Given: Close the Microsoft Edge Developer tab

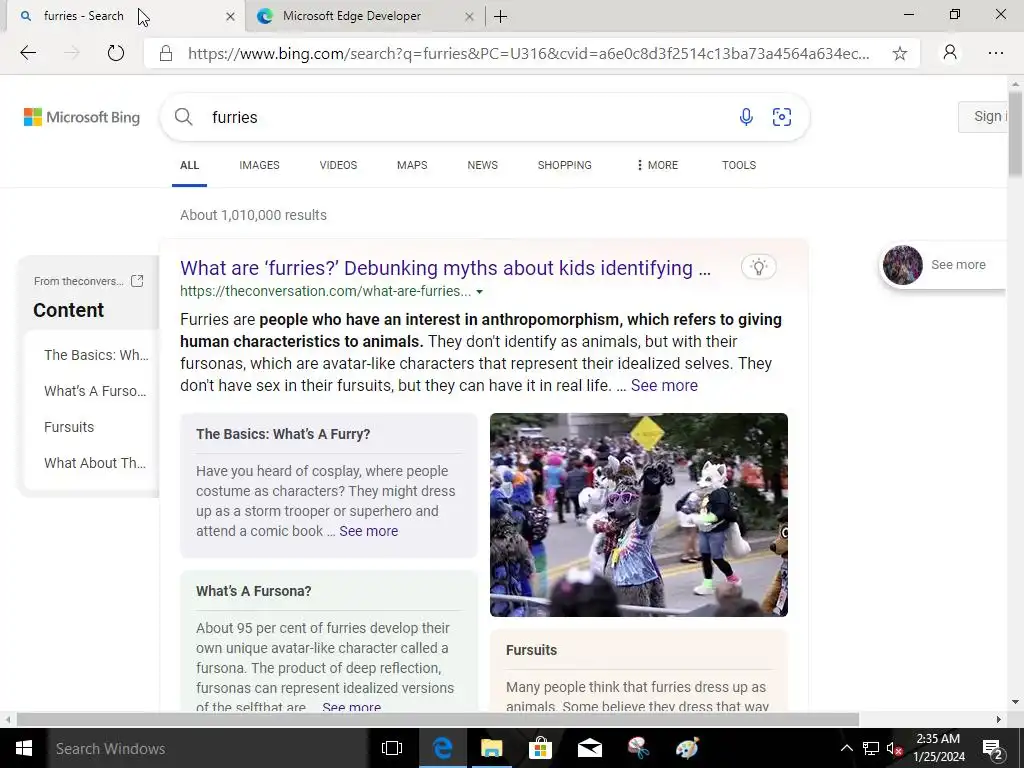Looking at the screenshot, I should [x=469, y=16].
